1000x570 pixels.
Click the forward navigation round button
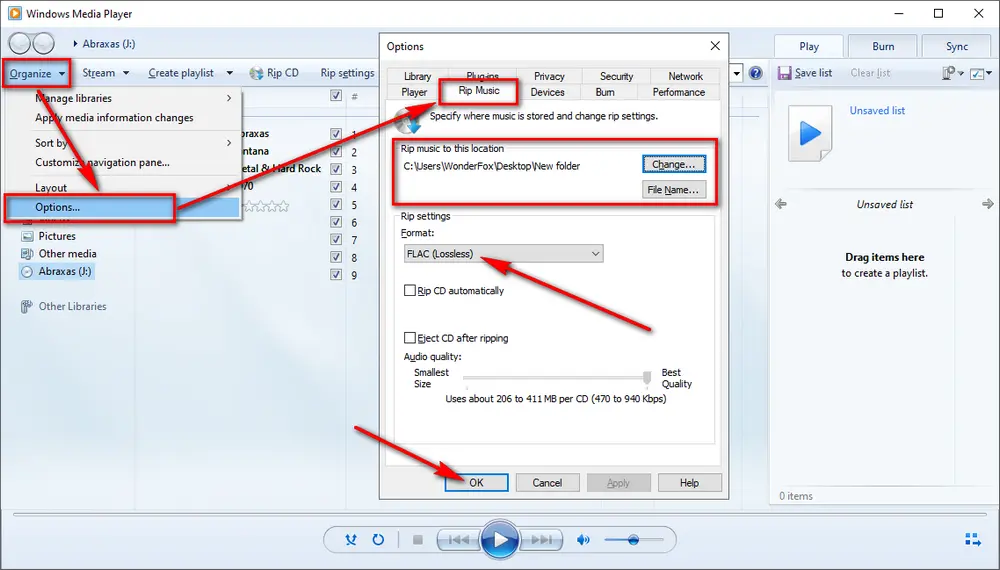click(43, 43)
